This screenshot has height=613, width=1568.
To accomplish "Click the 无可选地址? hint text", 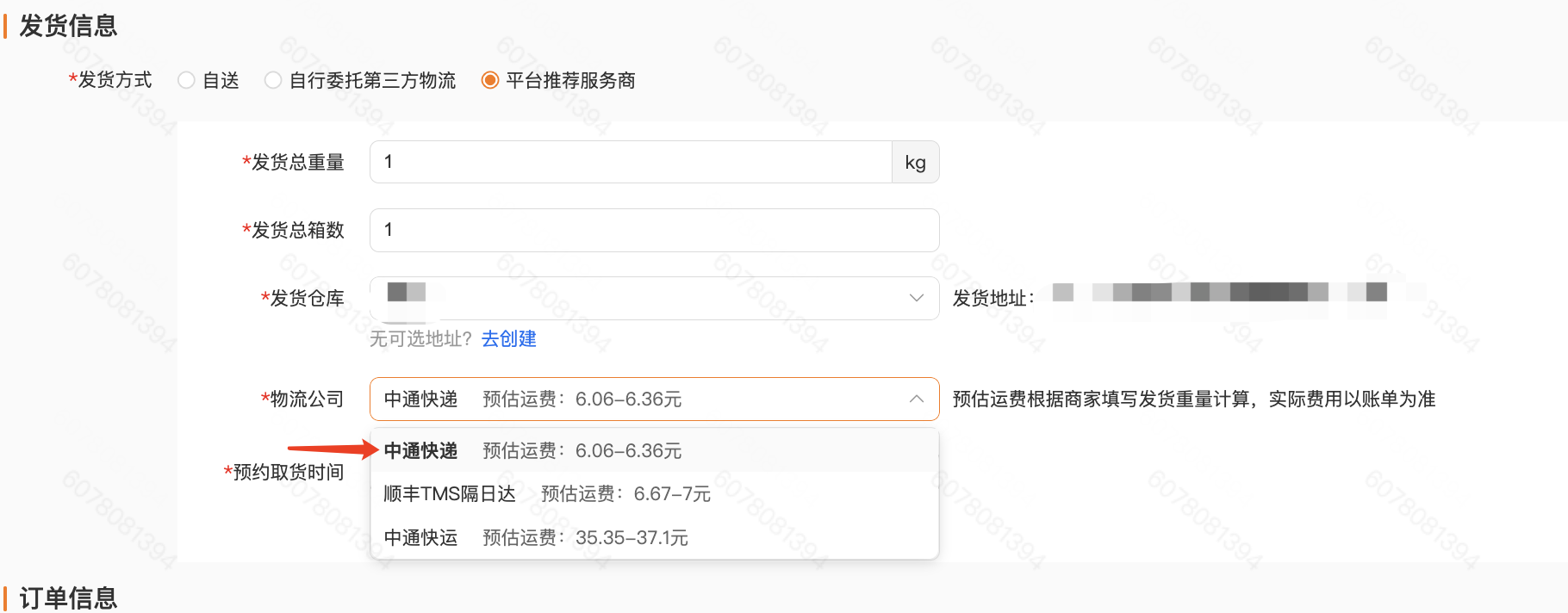I will [421, 339].
